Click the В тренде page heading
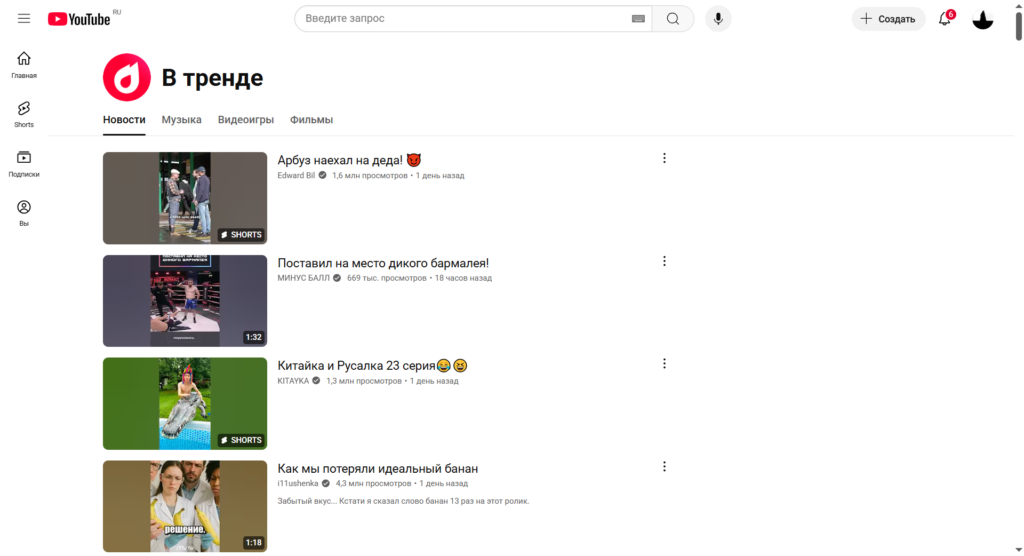Image resolution: width=1024 pixels, height=556 pixels. 212,78
